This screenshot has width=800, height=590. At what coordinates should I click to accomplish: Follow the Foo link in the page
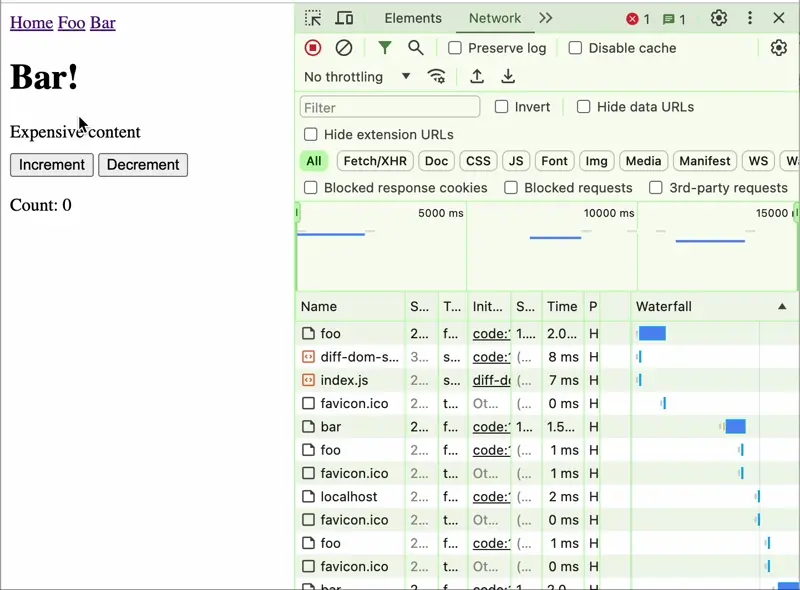pos(71,23)
